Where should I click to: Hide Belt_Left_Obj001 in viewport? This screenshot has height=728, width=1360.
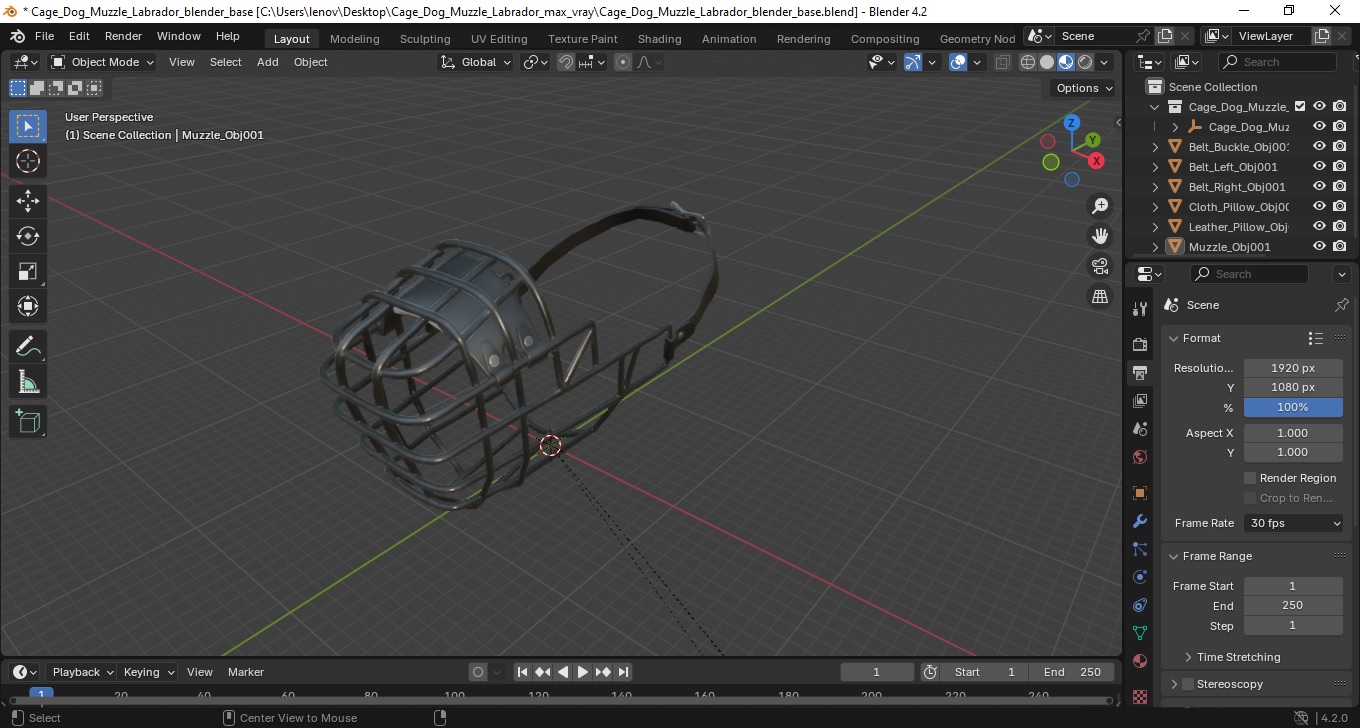point(1319,166)
